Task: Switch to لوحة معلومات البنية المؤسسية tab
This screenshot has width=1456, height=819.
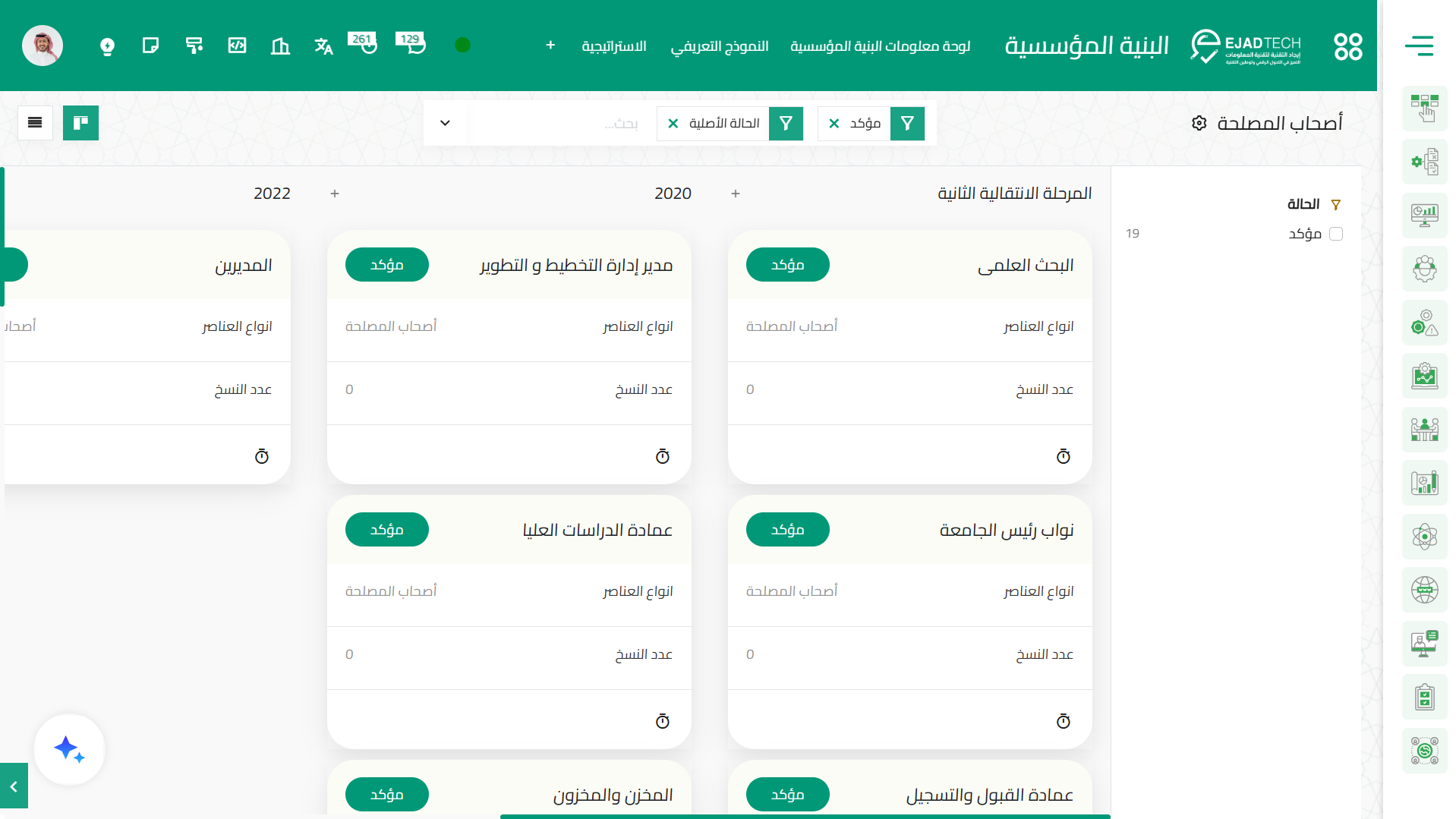Action: (x=881, y=46)
